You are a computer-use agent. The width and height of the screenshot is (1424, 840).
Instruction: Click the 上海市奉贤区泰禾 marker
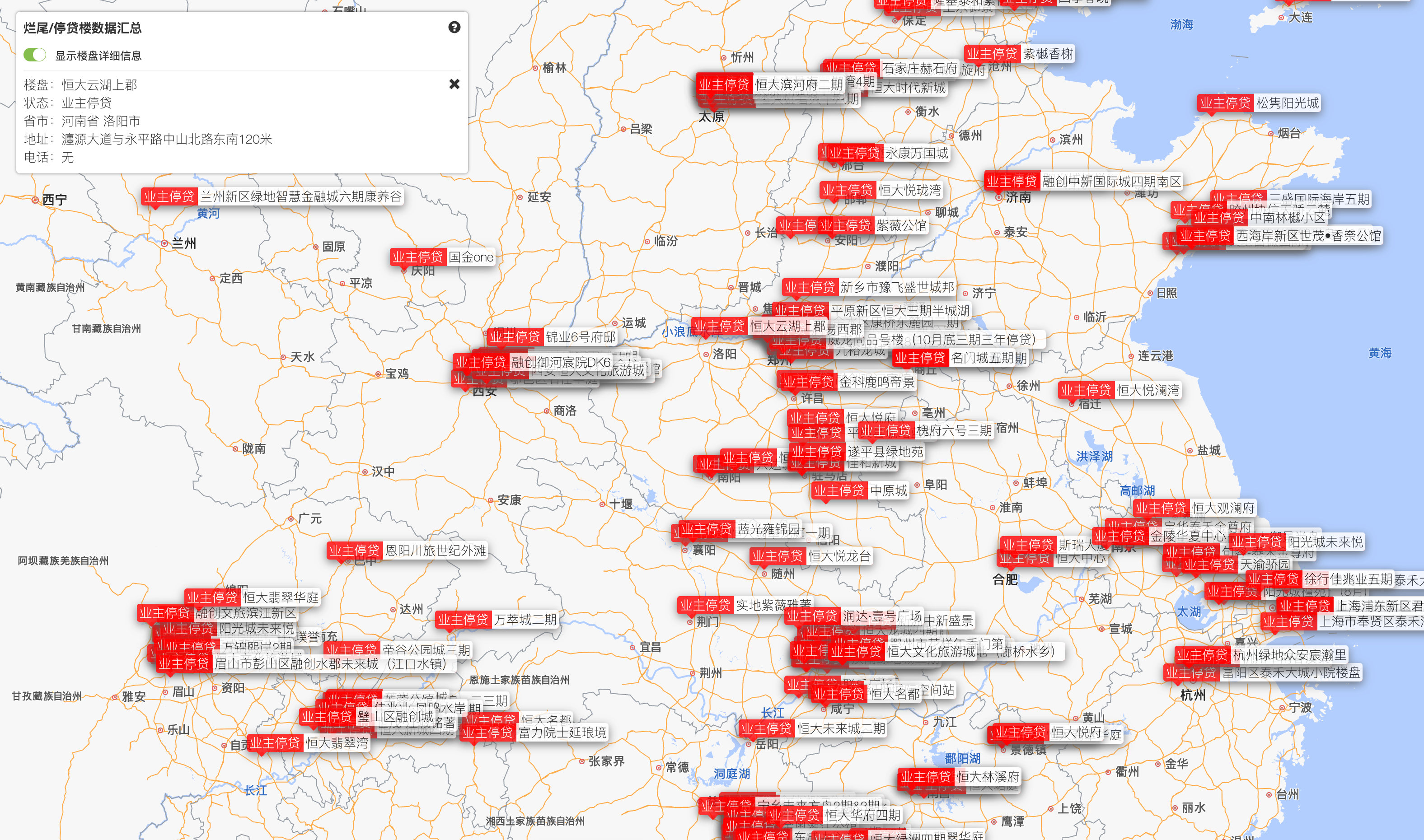[1343, 621]
